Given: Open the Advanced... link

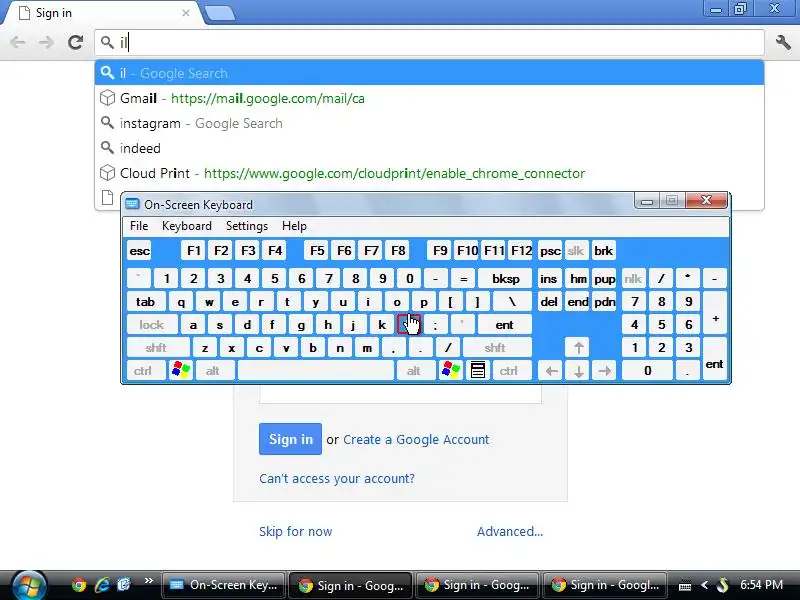Looking at the screenshot, I should [x=510, y=531].
